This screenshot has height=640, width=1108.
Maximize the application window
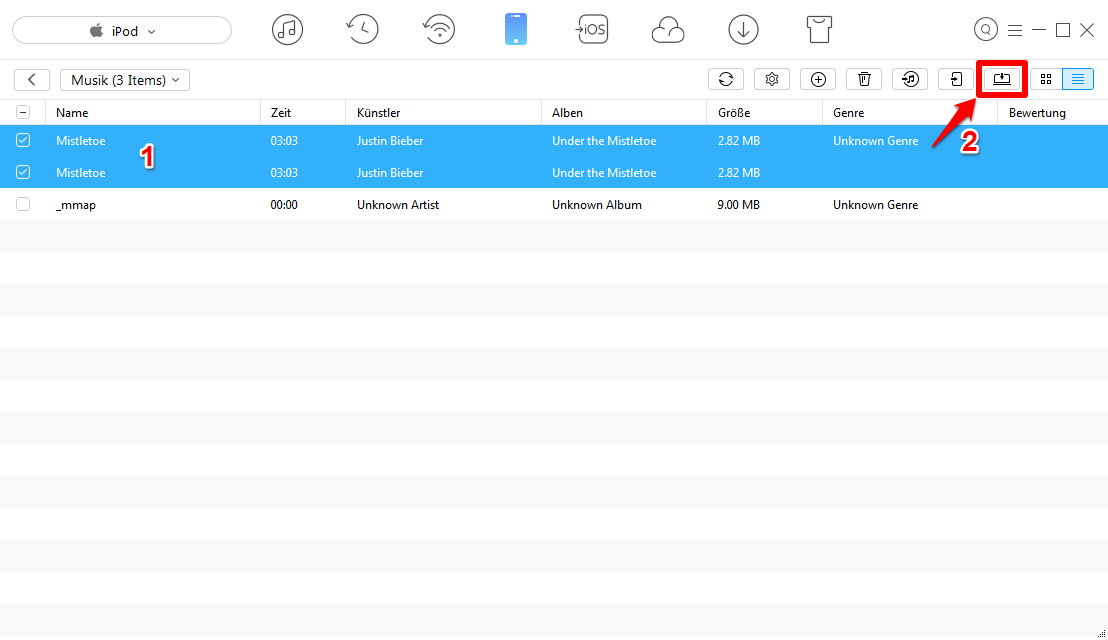1063,30
